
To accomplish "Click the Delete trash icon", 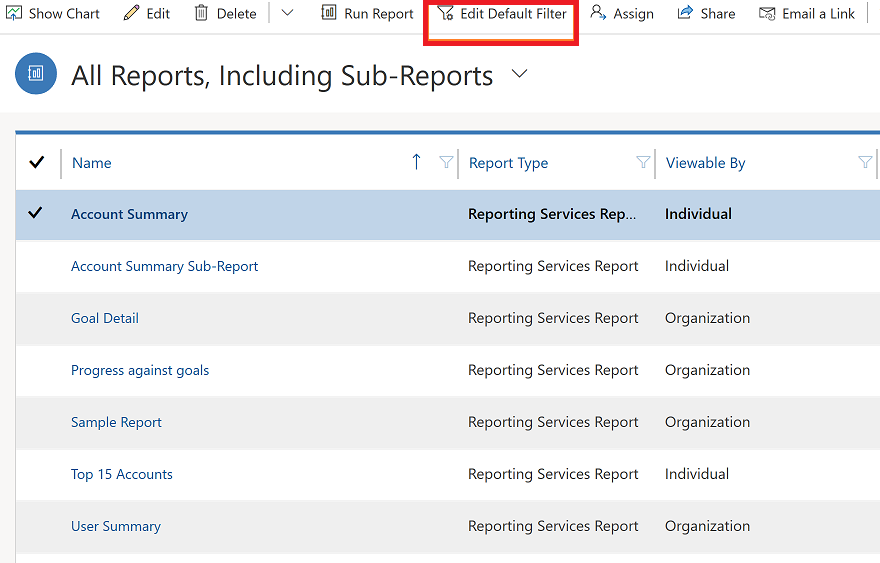I will click(x=202, y=14).
